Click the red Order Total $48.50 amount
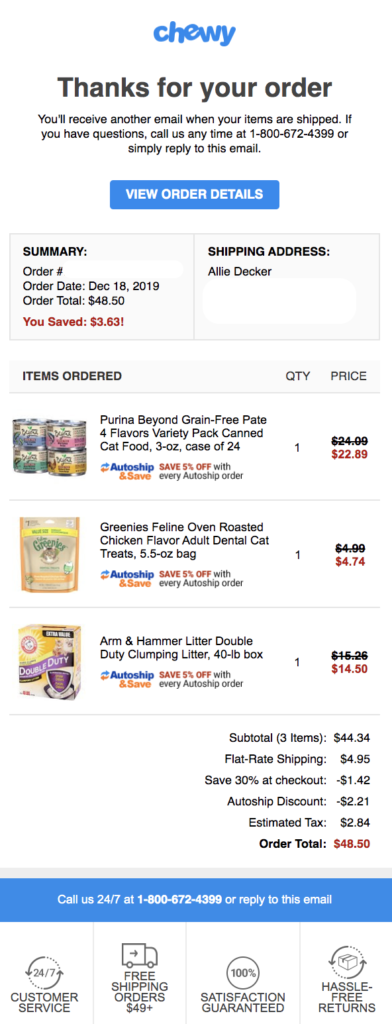Screen dimensions: 392x1024 (x=351, y=843)
